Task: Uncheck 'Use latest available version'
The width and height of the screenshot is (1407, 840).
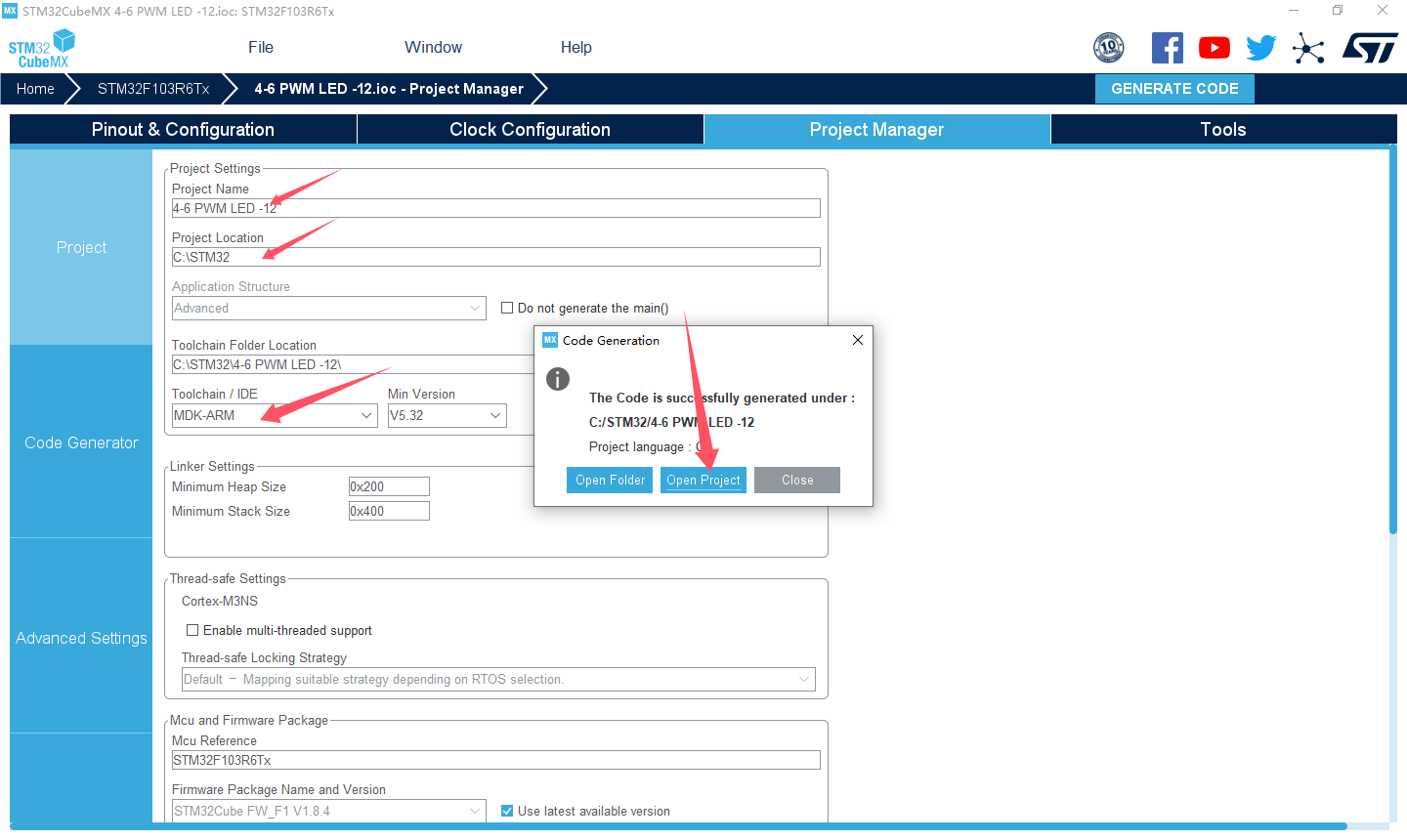Action: click(507, 811)
